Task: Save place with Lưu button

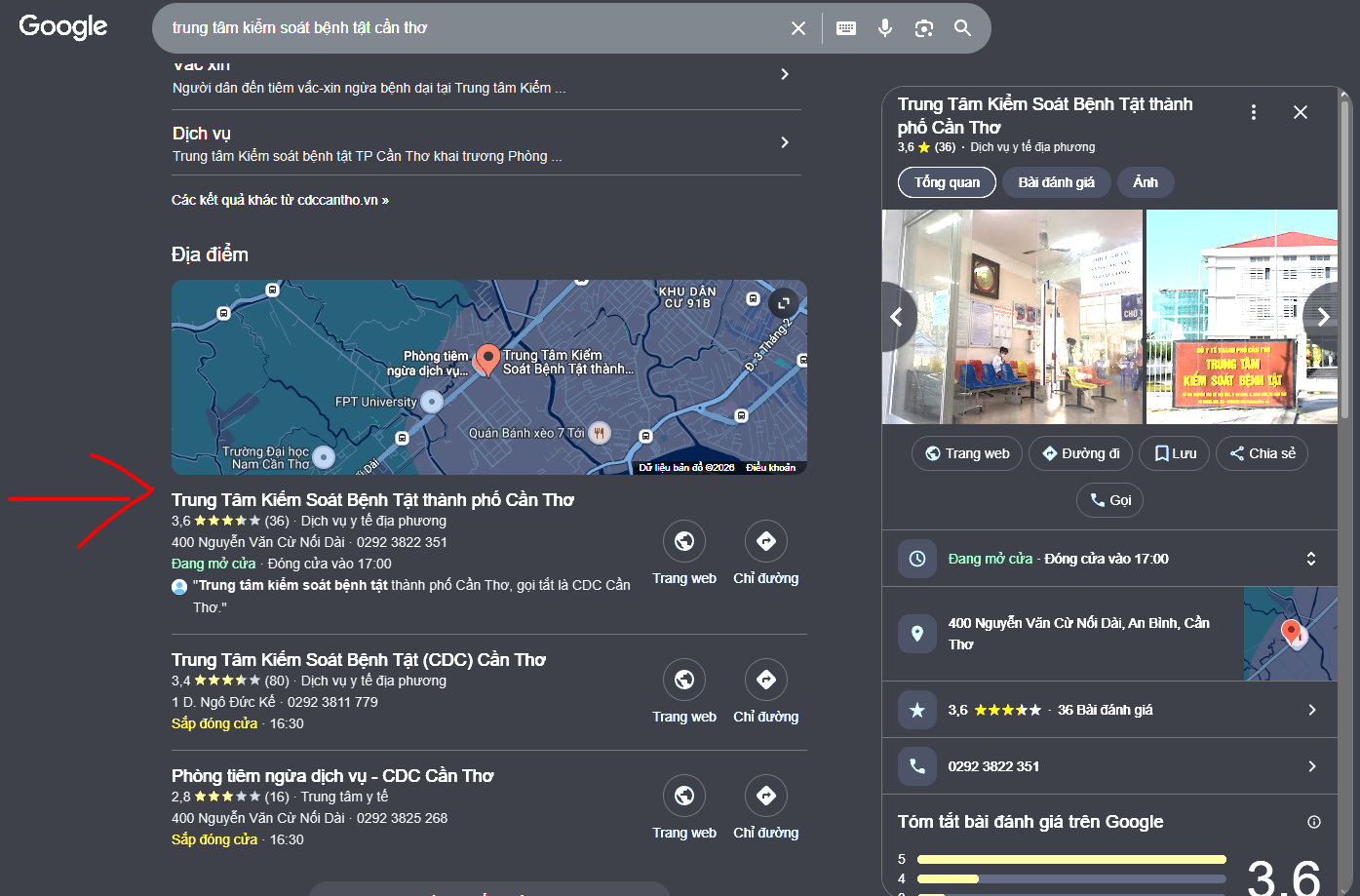Action: [1175, 453]
